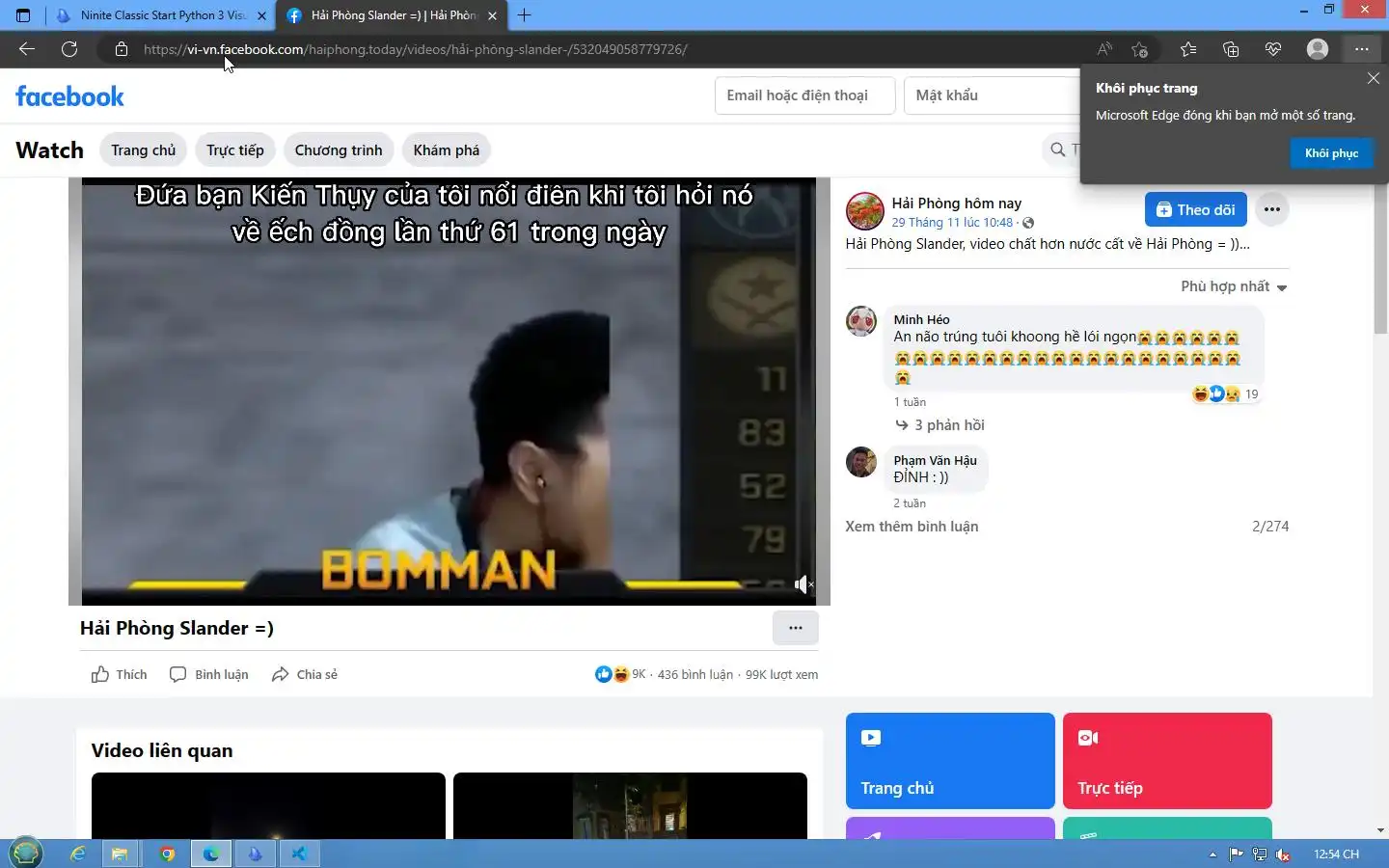The image size is (1389, 868).
Task: Open File Explorer from taskbar
Action: (120, 854)
